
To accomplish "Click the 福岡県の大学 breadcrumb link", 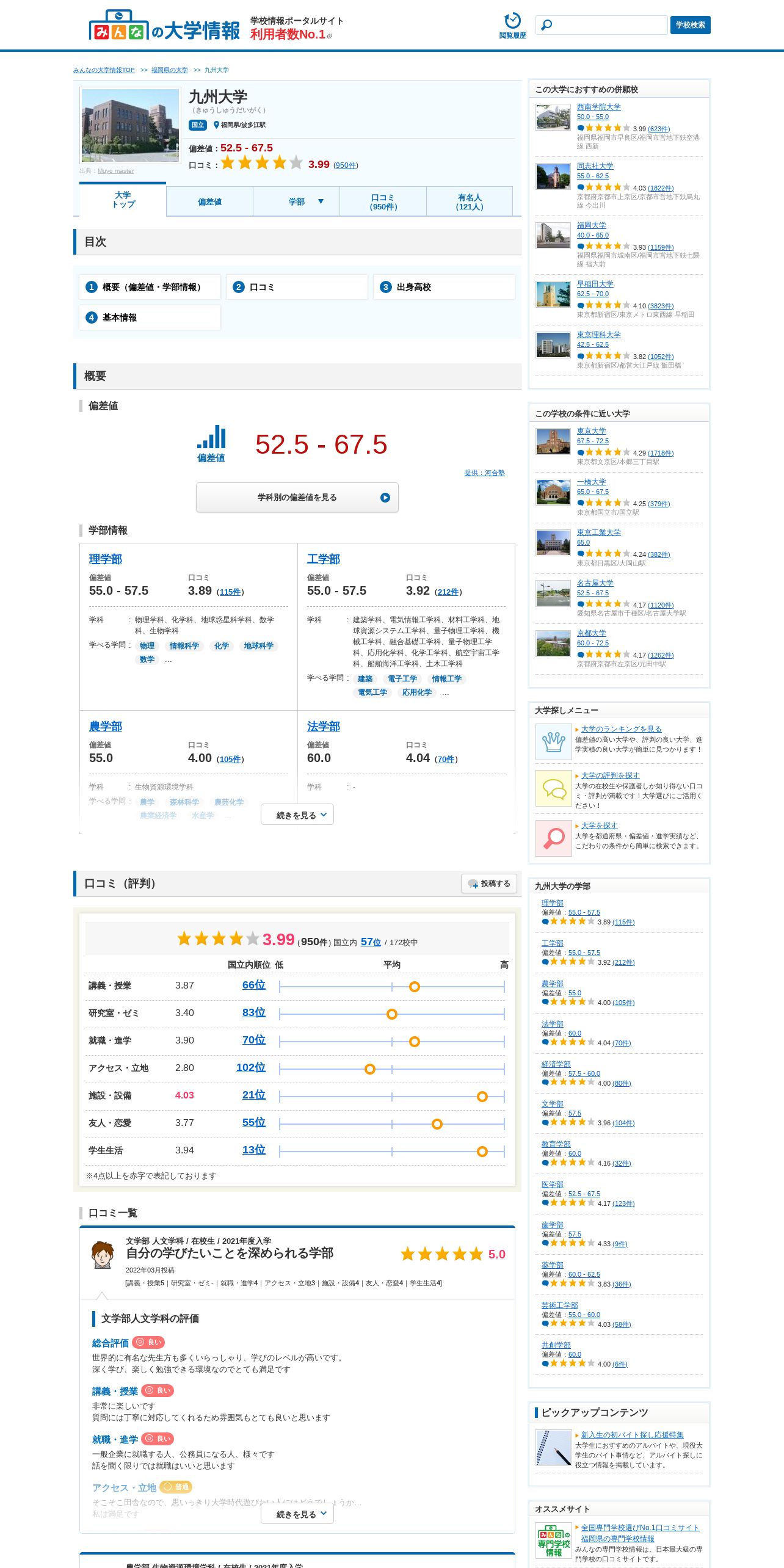I will 170,70.
